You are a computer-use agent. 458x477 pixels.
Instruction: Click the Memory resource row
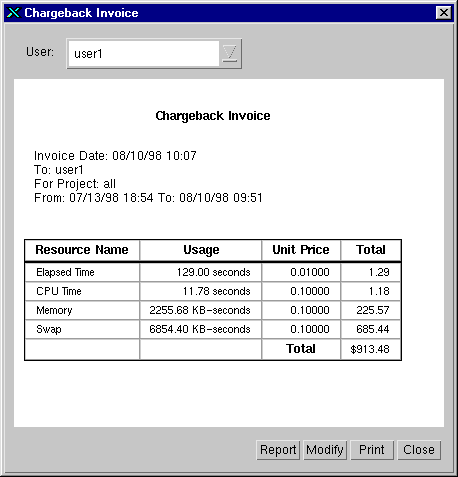213,310
